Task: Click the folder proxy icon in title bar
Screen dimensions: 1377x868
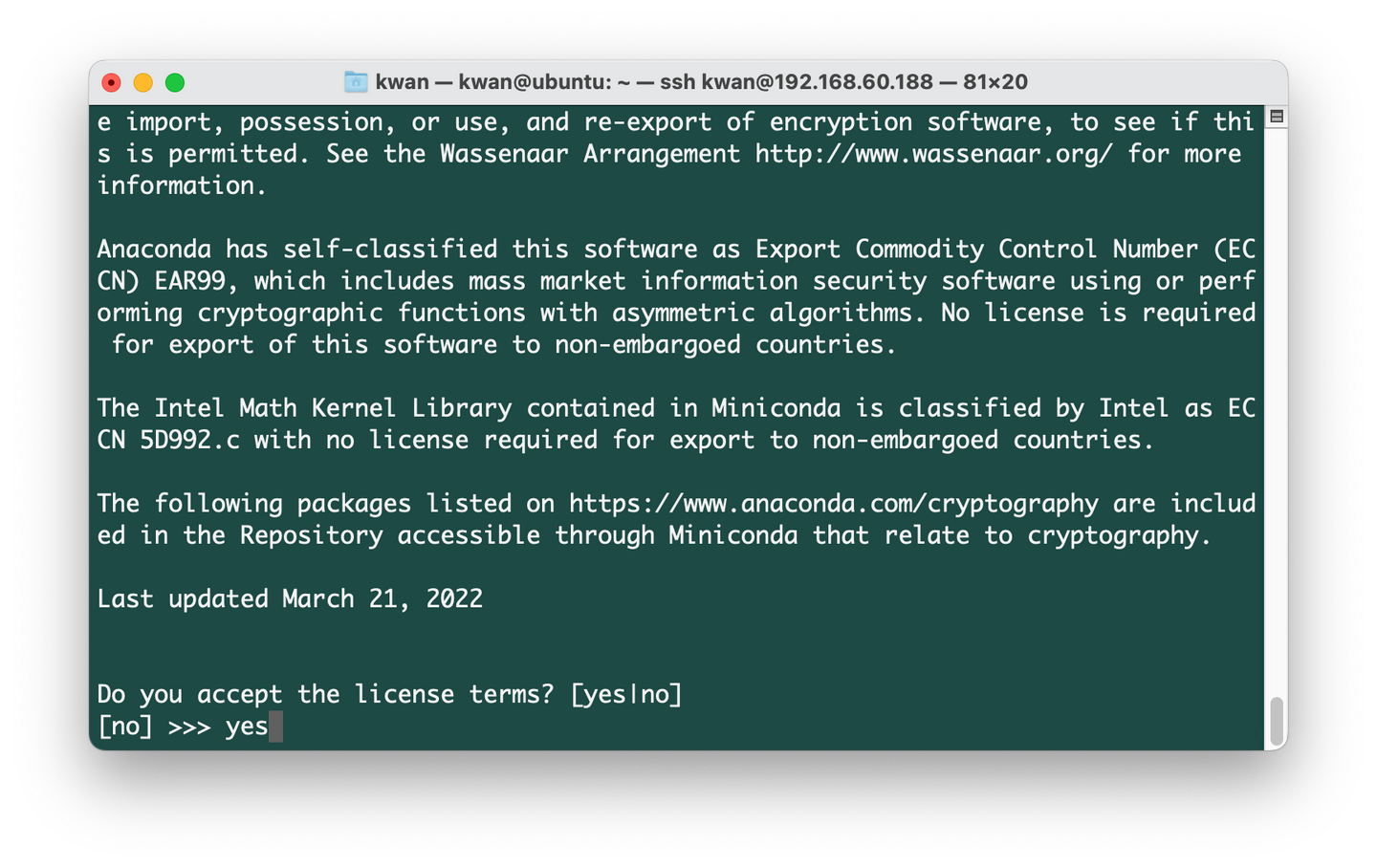Action: [356, 82]
